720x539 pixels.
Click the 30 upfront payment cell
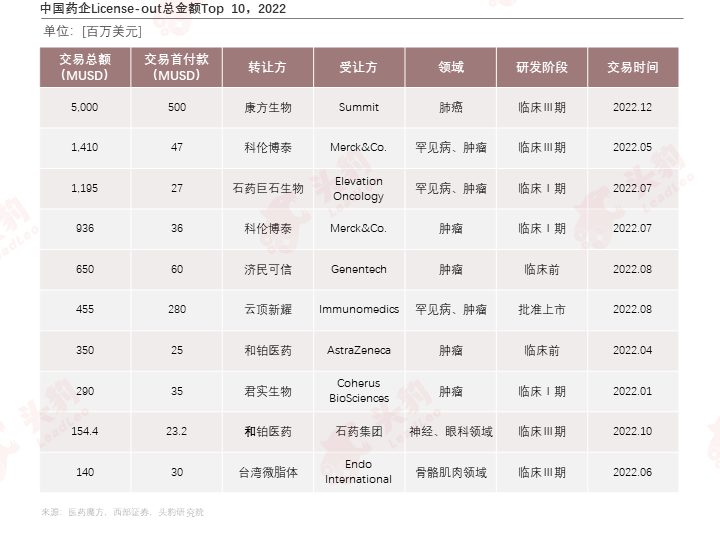click(177, 472)
